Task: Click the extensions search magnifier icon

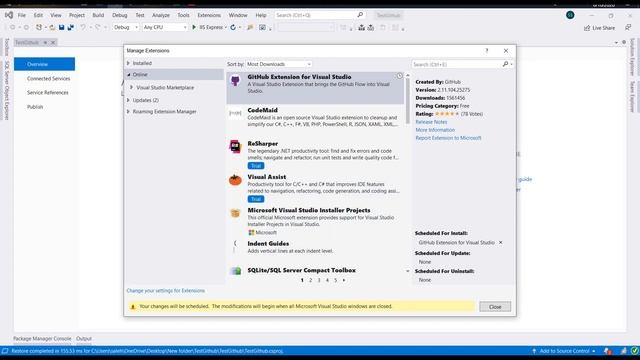Action: click(x=505, y=64)
